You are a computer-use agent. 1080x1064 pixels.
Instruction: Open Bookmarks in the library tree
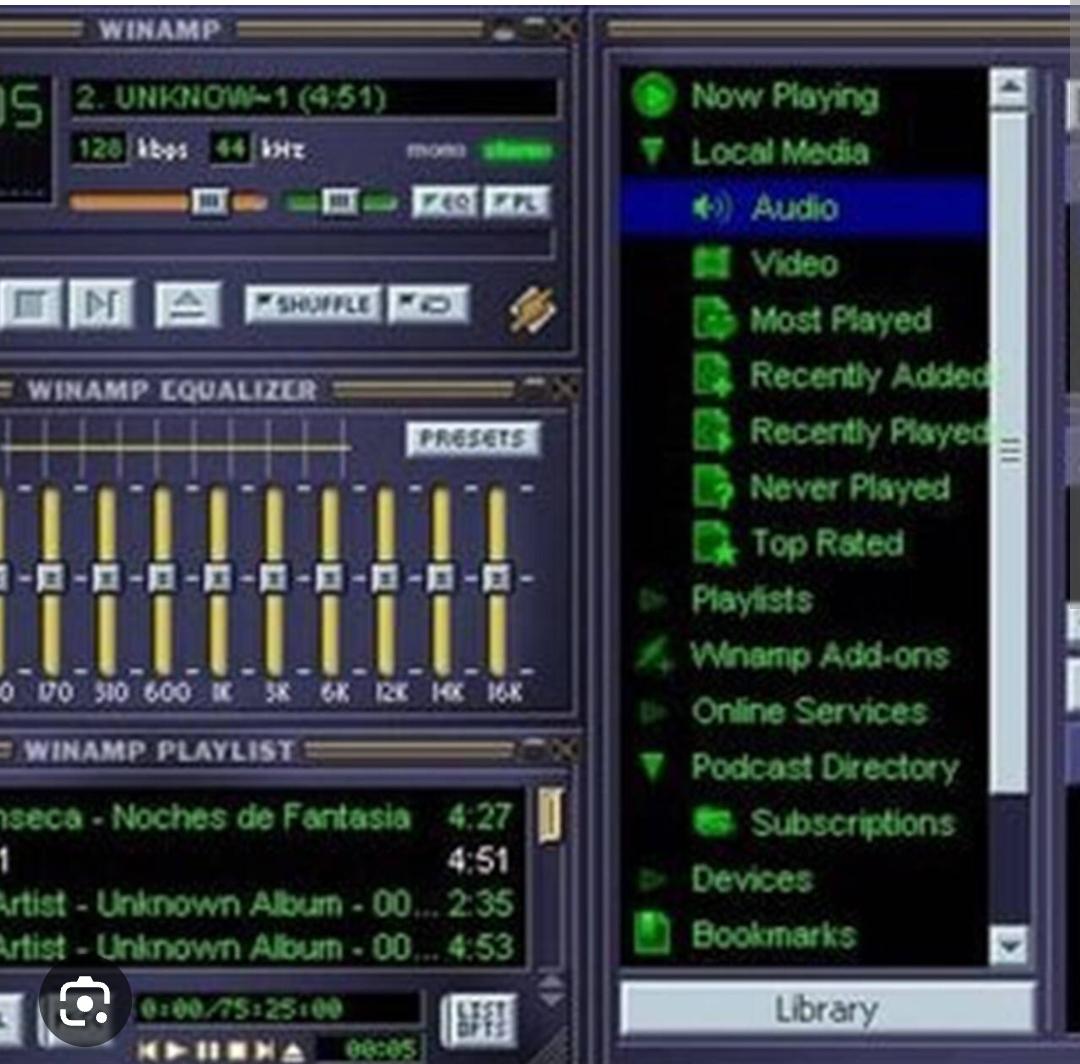772,935
